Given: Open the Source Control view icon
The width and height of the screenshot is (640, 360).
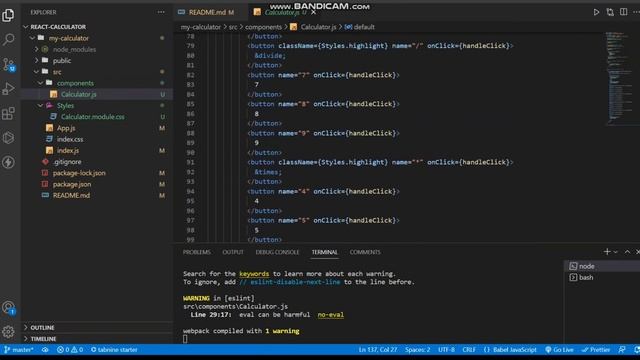Looking at the screenshot, I should 8,64.
